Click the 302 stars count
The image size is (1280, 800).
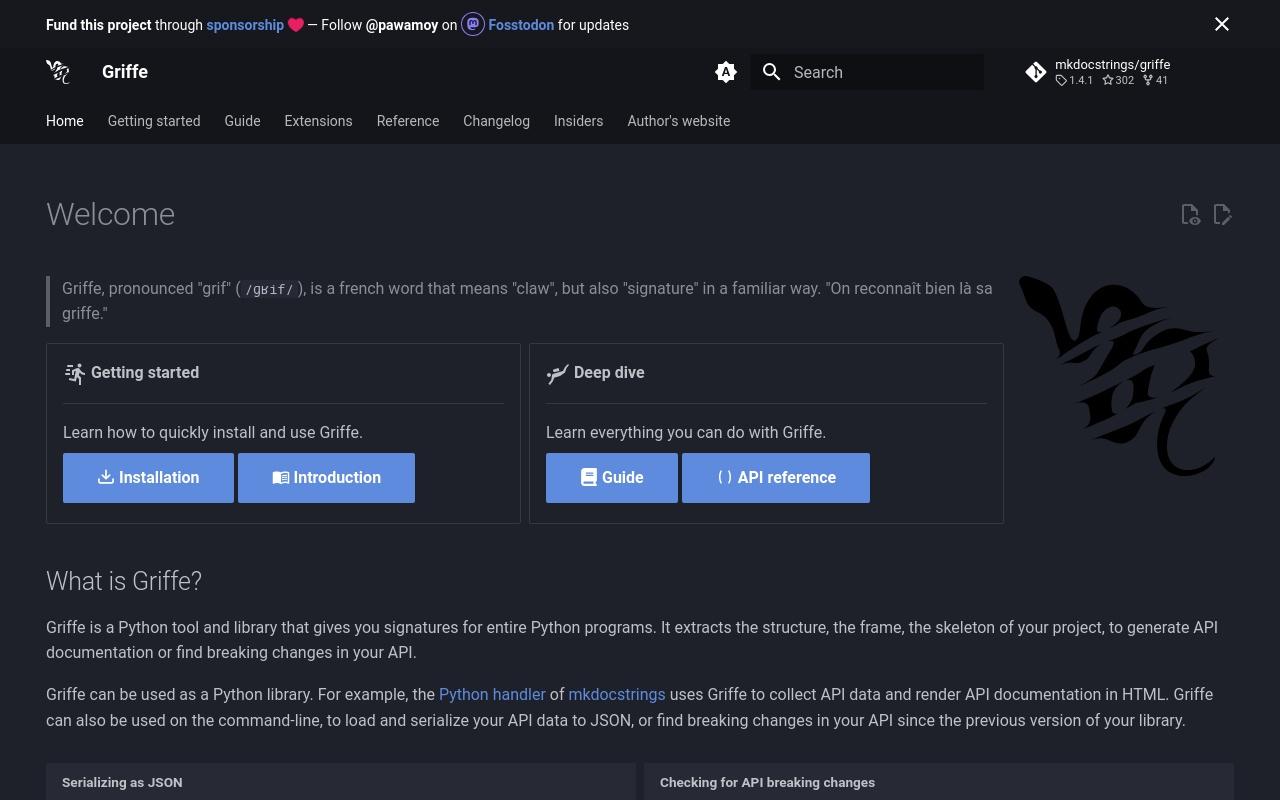[x=1118, y=80]
